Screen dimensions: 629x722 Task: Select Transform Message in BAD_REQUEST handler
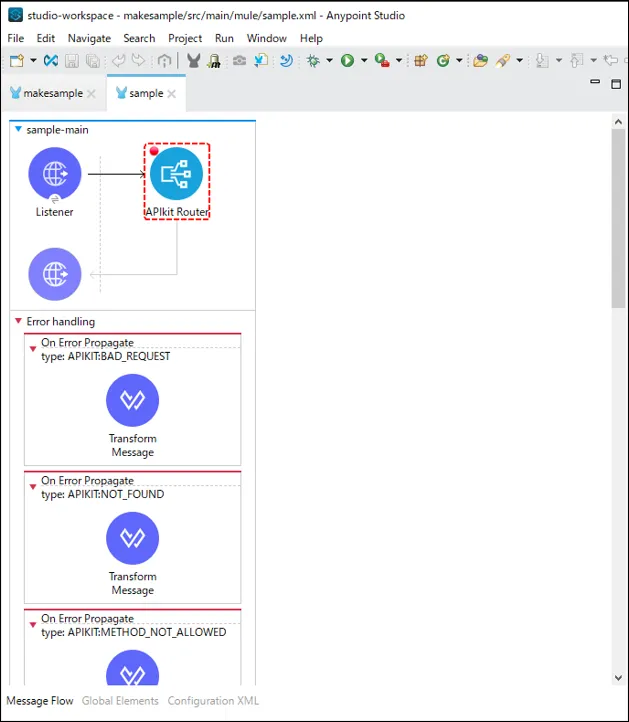tap(133, 401)
